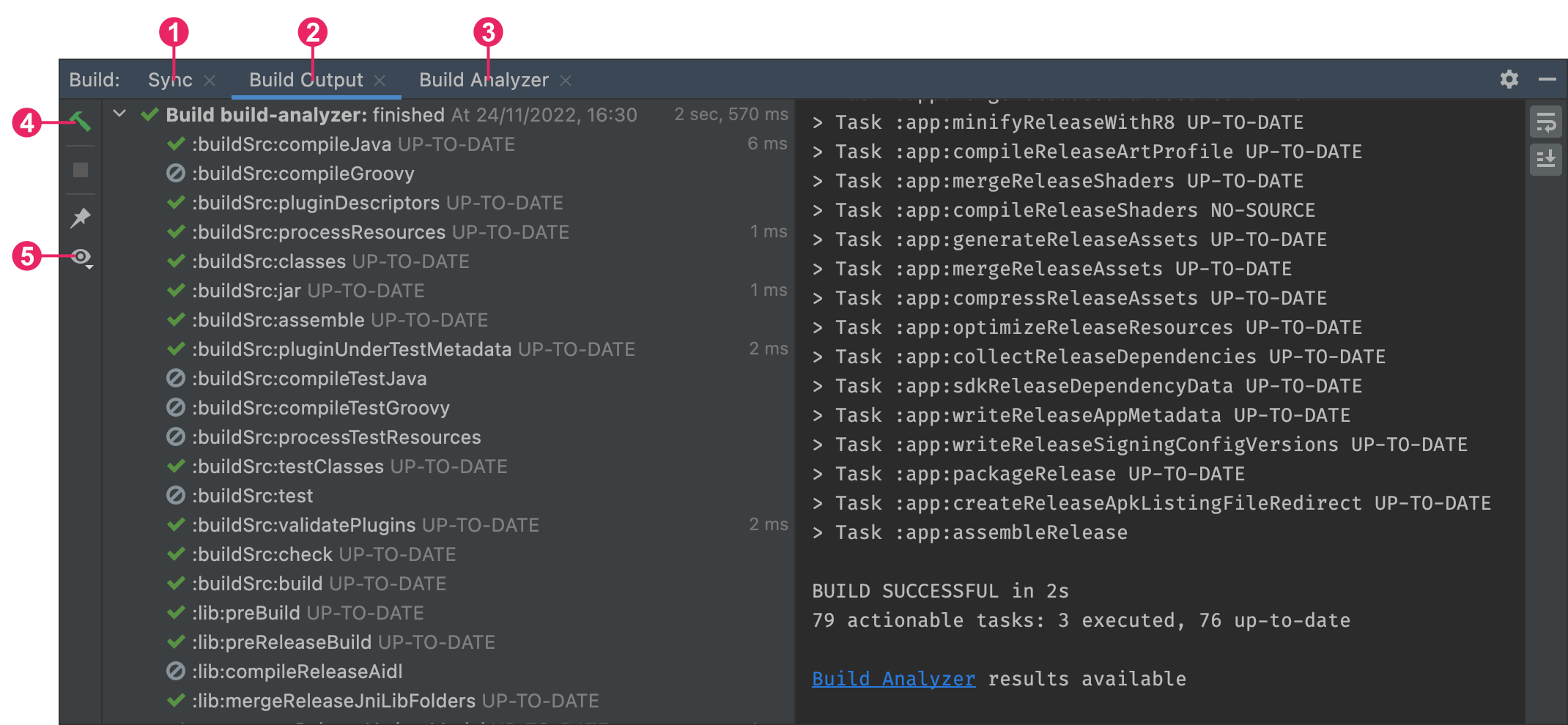1568x725 pixels.
Task: Open build window settings gear
Action: click(x=1509, y=79)
